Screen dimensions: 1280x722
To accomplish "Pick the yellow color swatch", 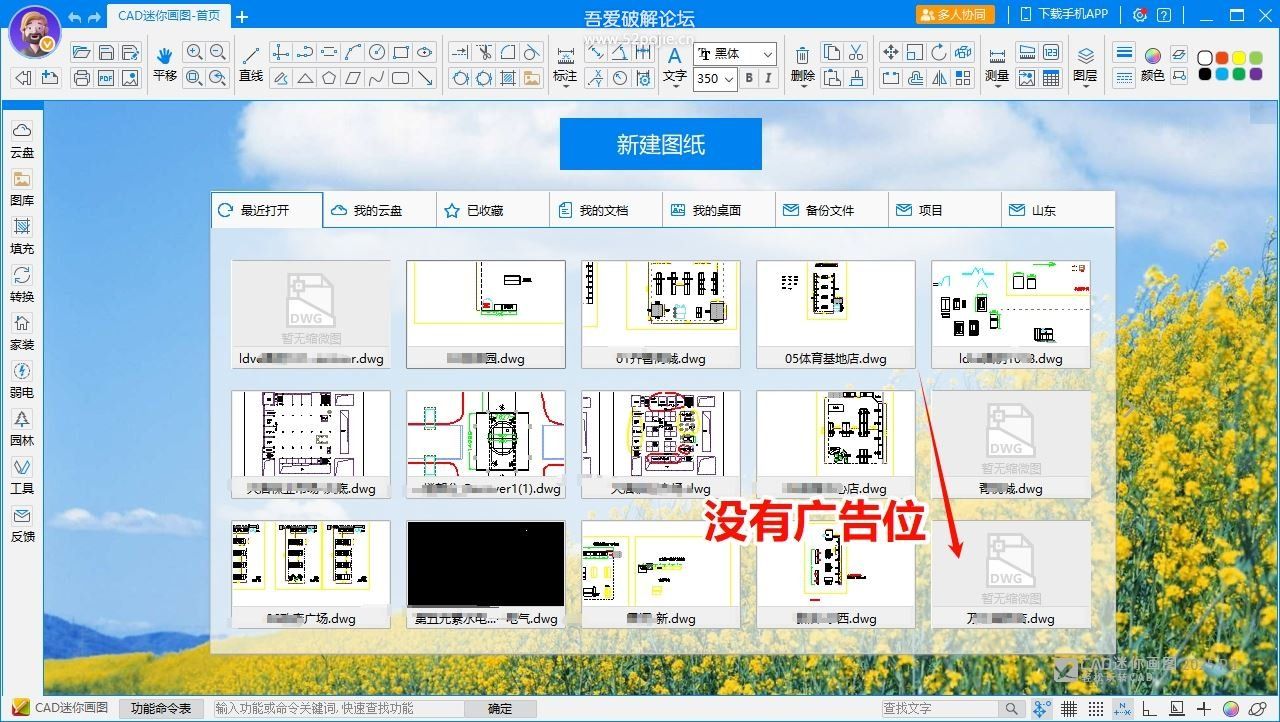I will [x=1240, y=58].
